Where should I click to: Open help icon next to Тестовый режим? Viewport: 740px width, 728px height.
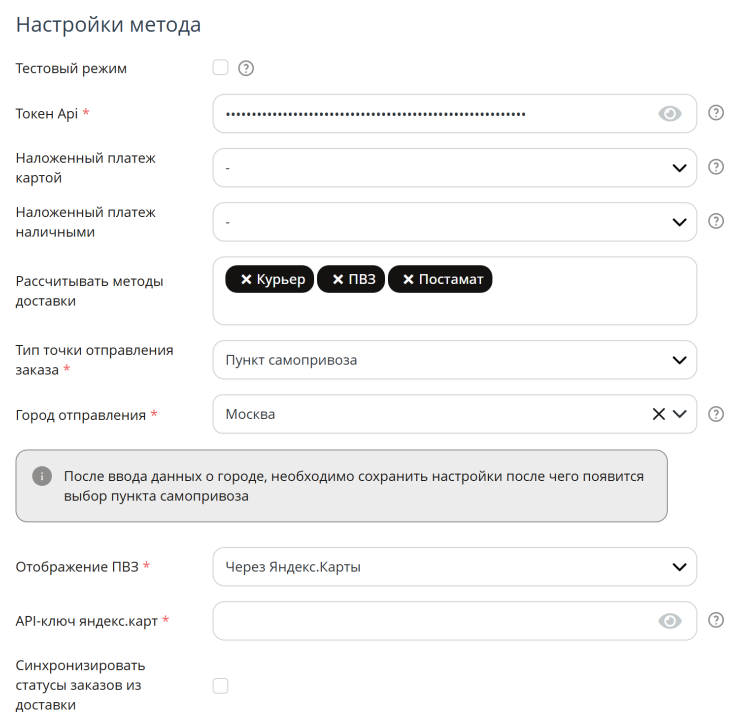[246, 68]
